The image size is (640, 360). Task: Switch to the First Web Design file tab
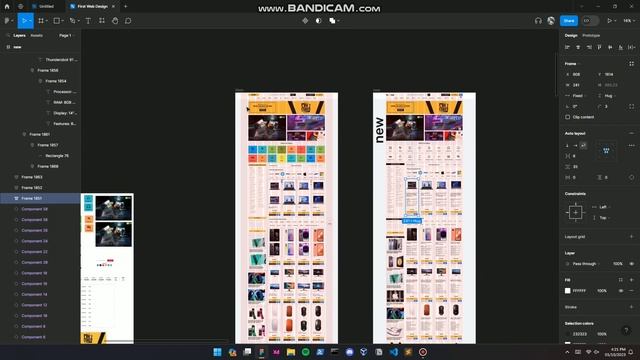[x=92, y=6]
